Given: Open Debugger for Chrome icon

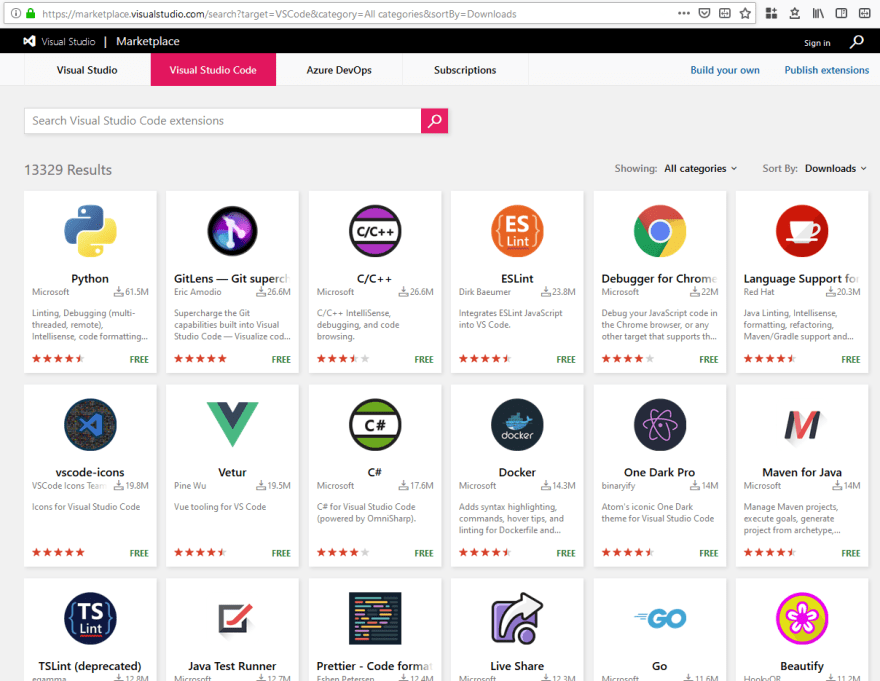Looking at the screenshot, I should click(x=659, y=231).
